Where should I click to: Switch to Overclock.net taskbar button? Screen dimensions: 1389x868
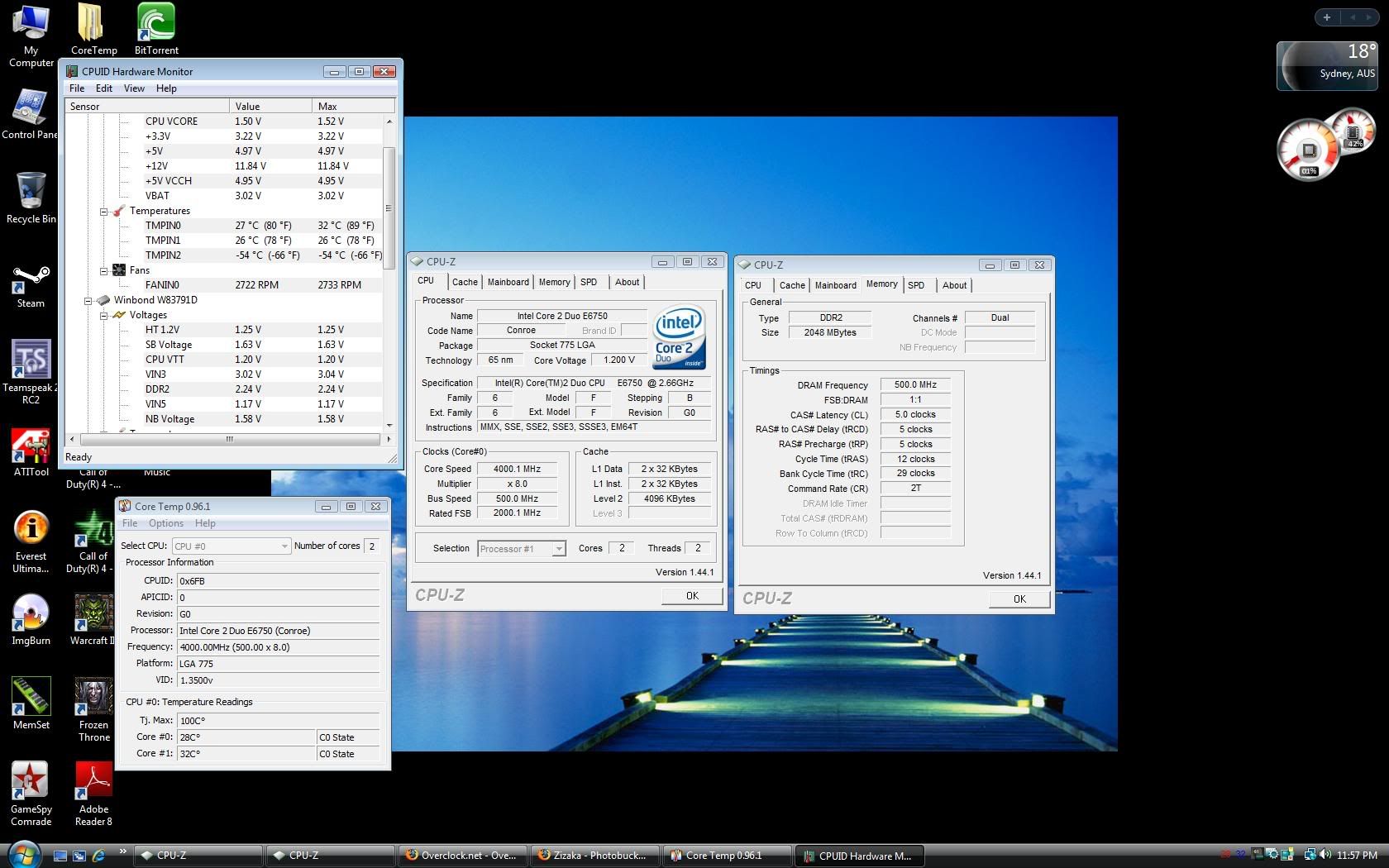coord(462,856)
